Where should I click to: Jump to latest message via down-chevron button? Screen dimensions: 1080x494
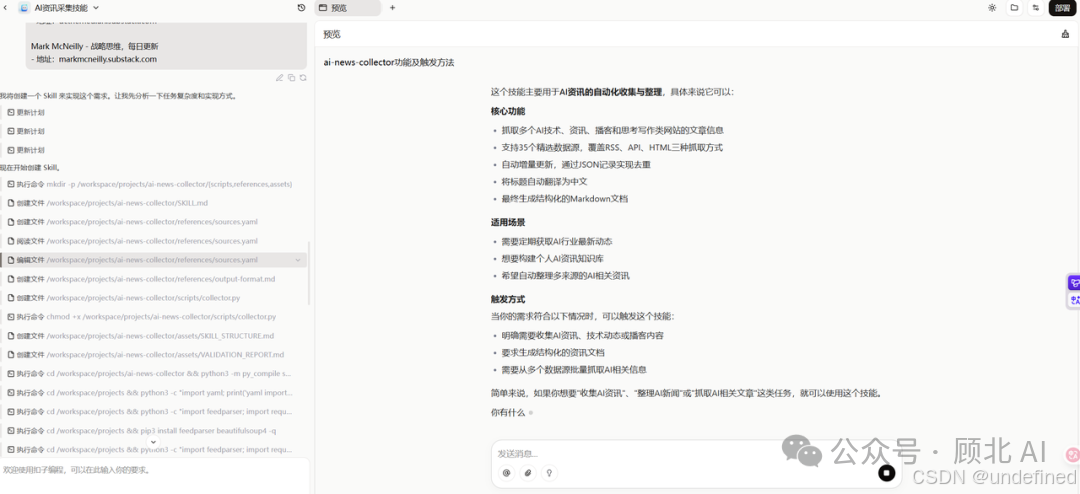pos(154,442)
